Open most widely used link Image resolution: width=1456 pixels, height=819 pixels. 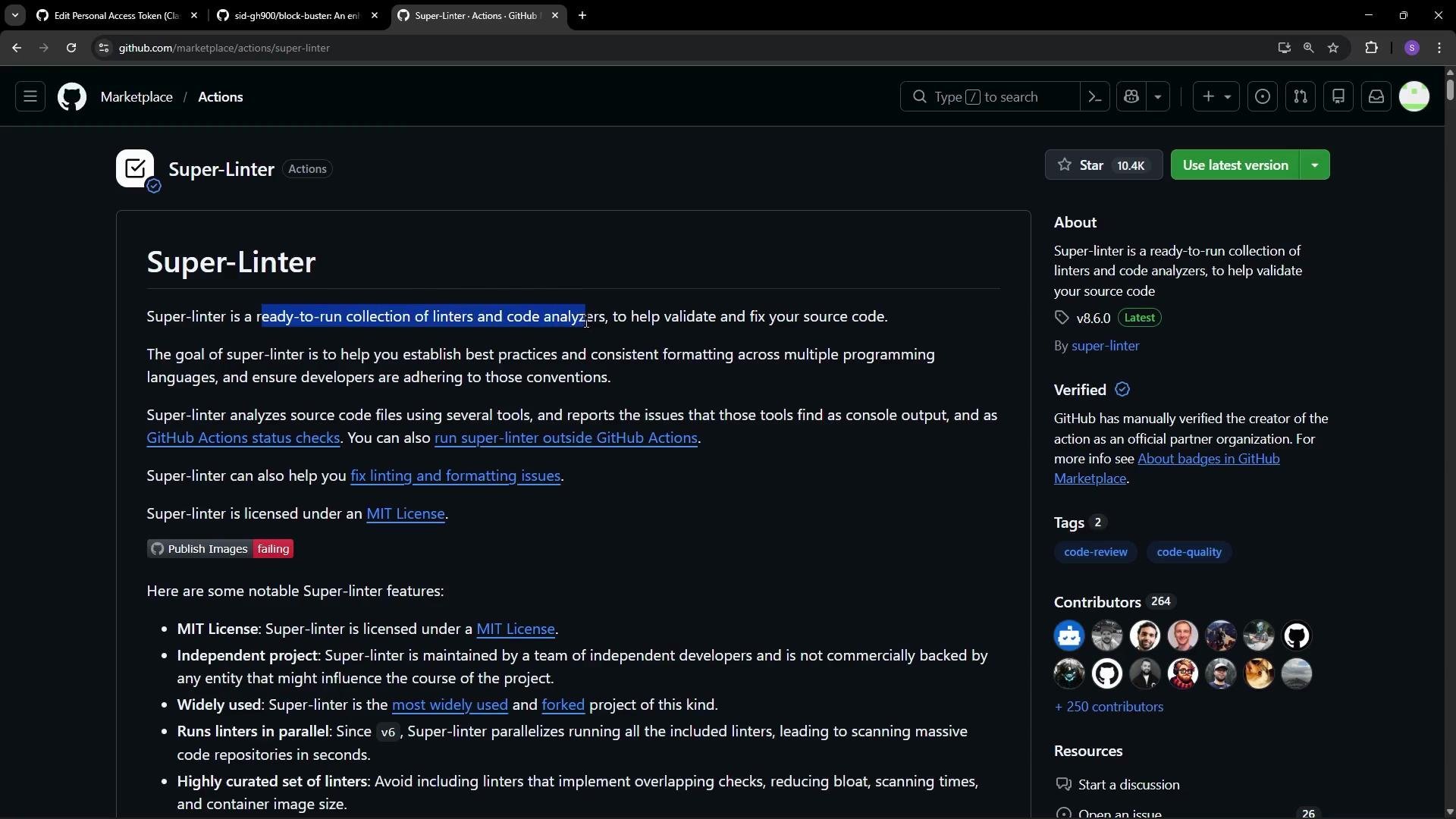tap(450, 705)
